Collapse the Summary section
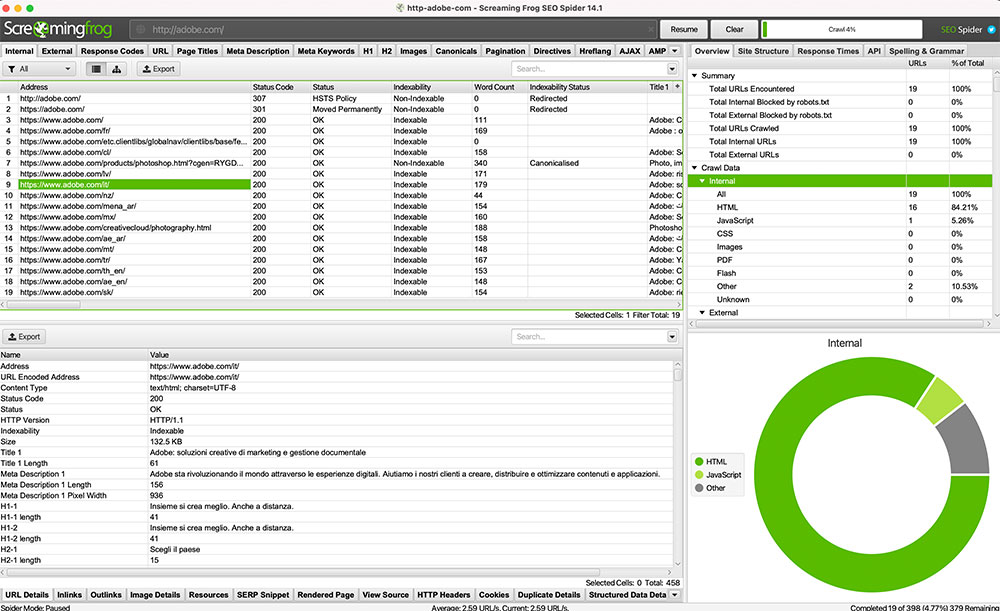This screenshot has height=611, width=1000. 695,75
